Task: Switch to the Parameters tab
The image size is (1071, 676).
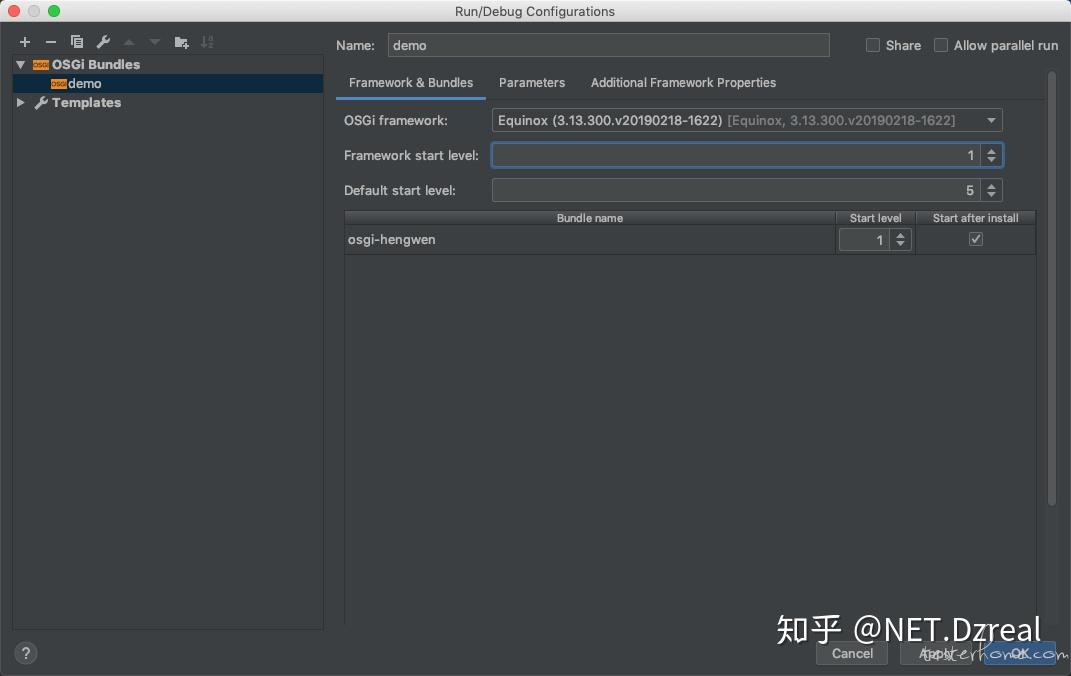Action: (x=532, y=83)
